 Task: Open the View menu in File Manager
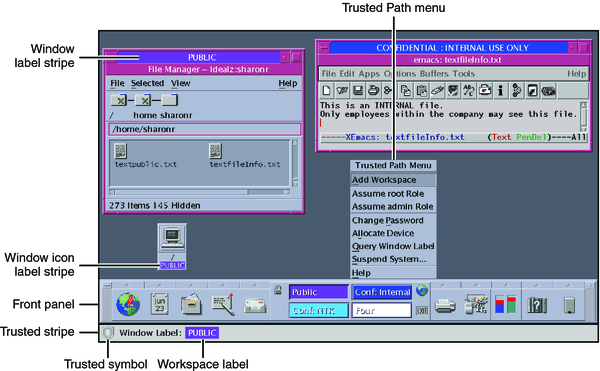pyautogui.click(x=181, y=83)
